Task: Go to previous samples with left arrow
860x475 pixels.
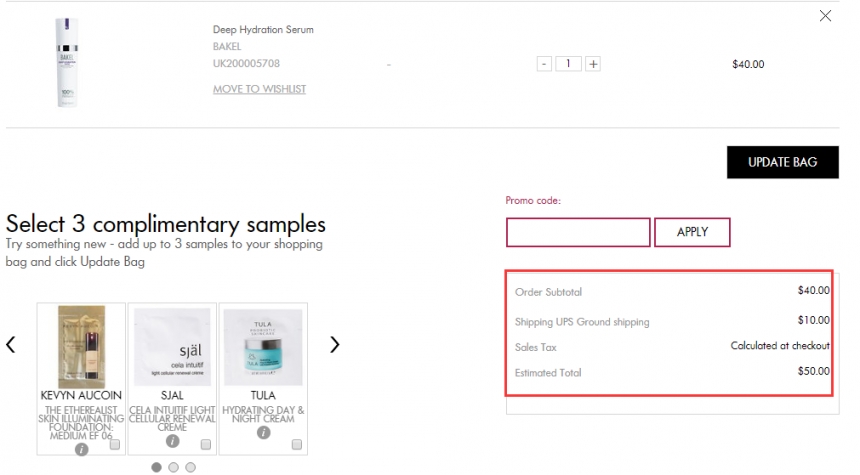Action: (x=10, y=344)
